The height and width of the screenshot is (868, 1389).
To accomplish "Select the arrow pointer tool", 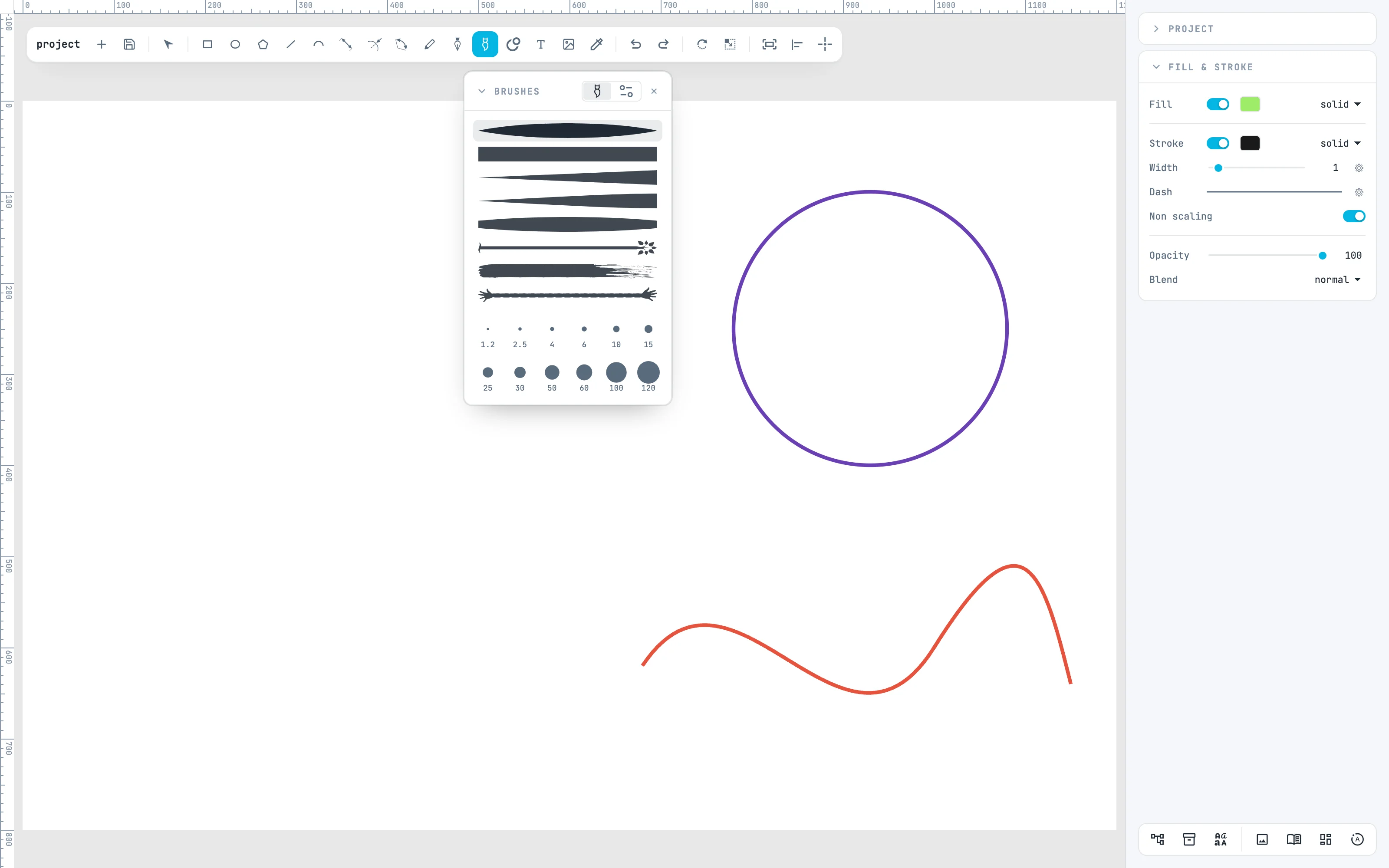I will point(168,44).
